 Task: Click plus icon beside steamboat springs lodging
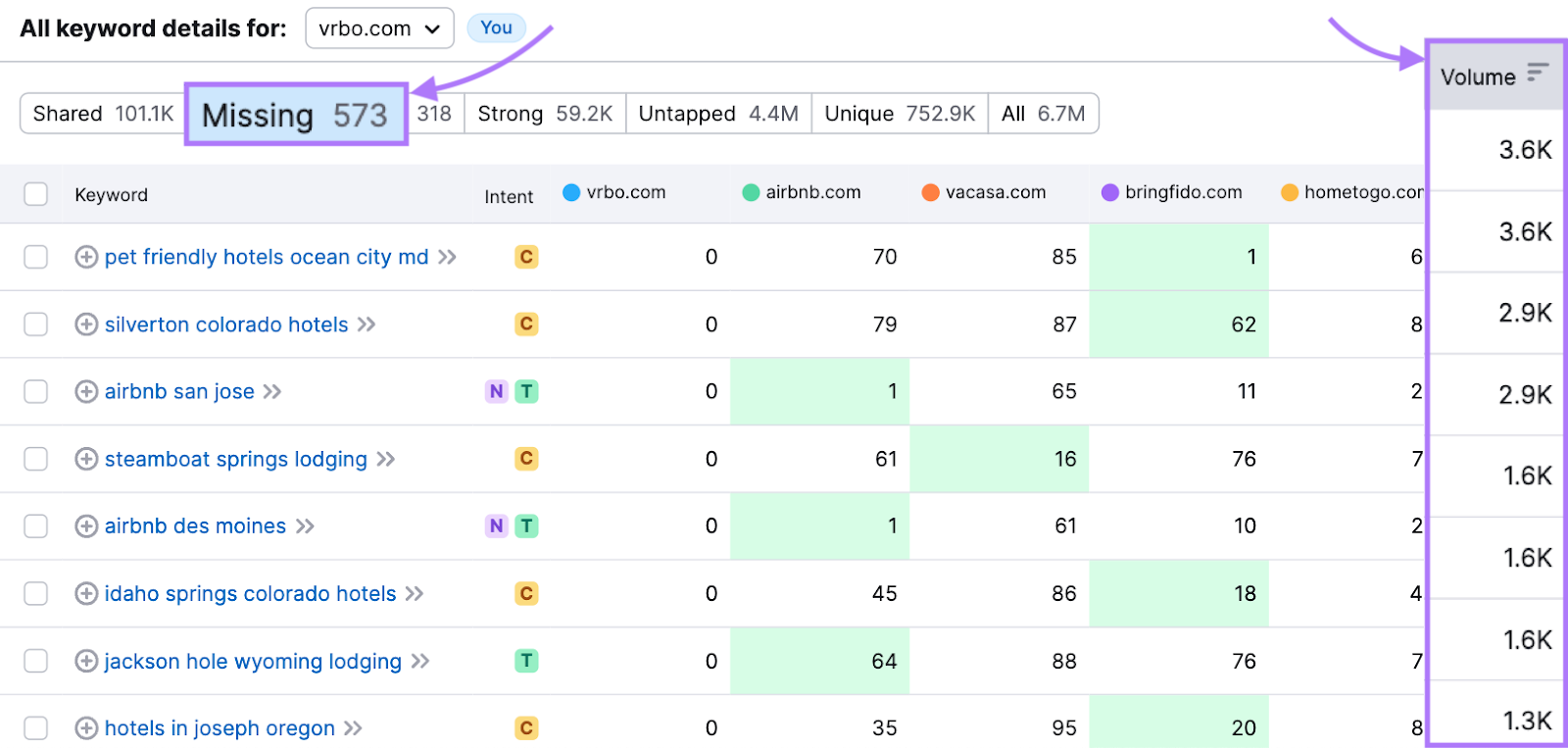pos(86,459)
